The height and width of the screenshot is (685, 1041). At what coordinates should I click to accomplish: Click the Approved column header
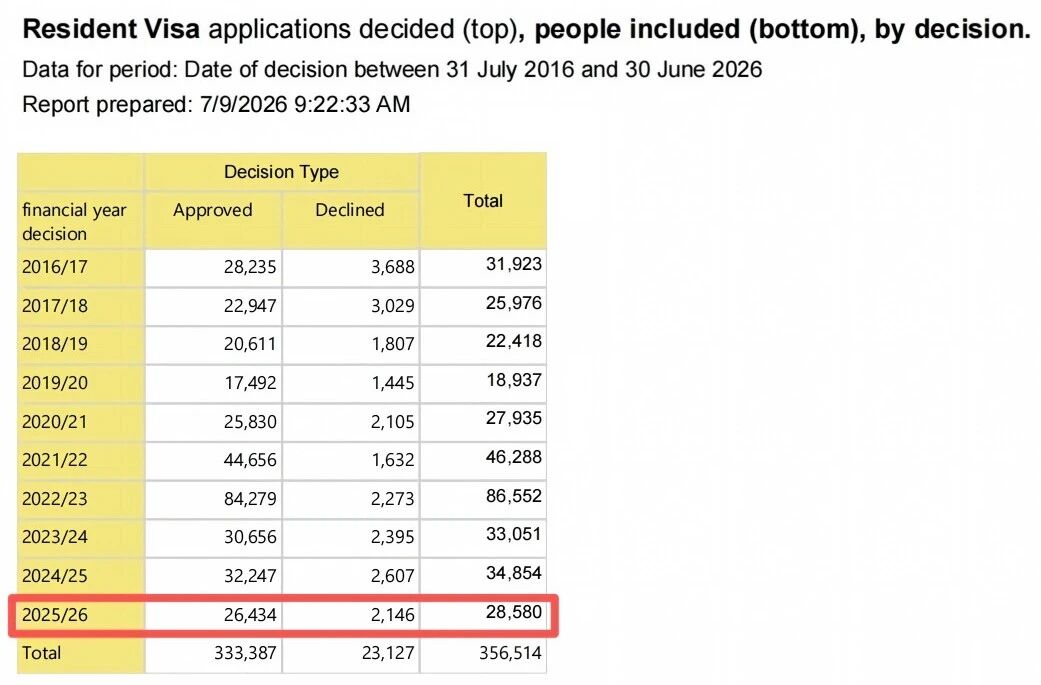(212, 210)
